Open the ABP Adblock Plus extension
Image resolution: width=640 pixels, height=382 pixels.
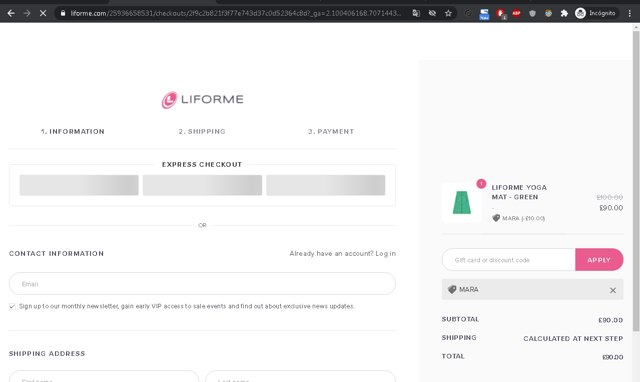516,13
